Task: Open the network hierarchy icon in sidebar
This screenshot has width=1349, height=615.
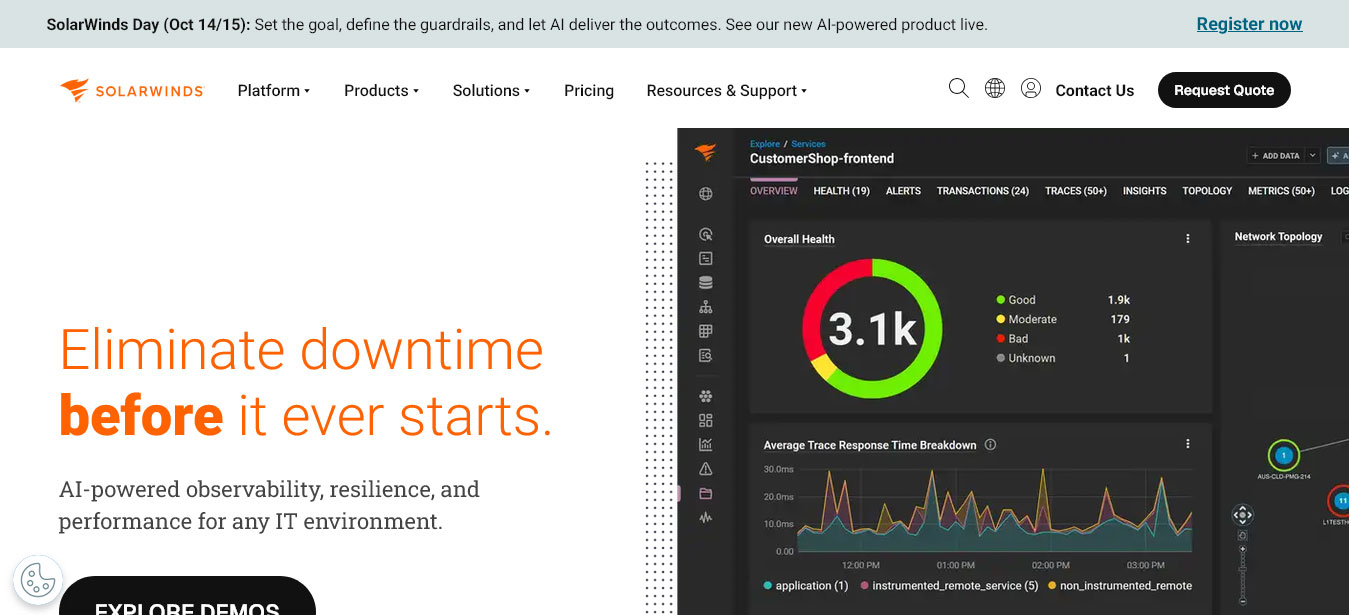Action: 706,307
